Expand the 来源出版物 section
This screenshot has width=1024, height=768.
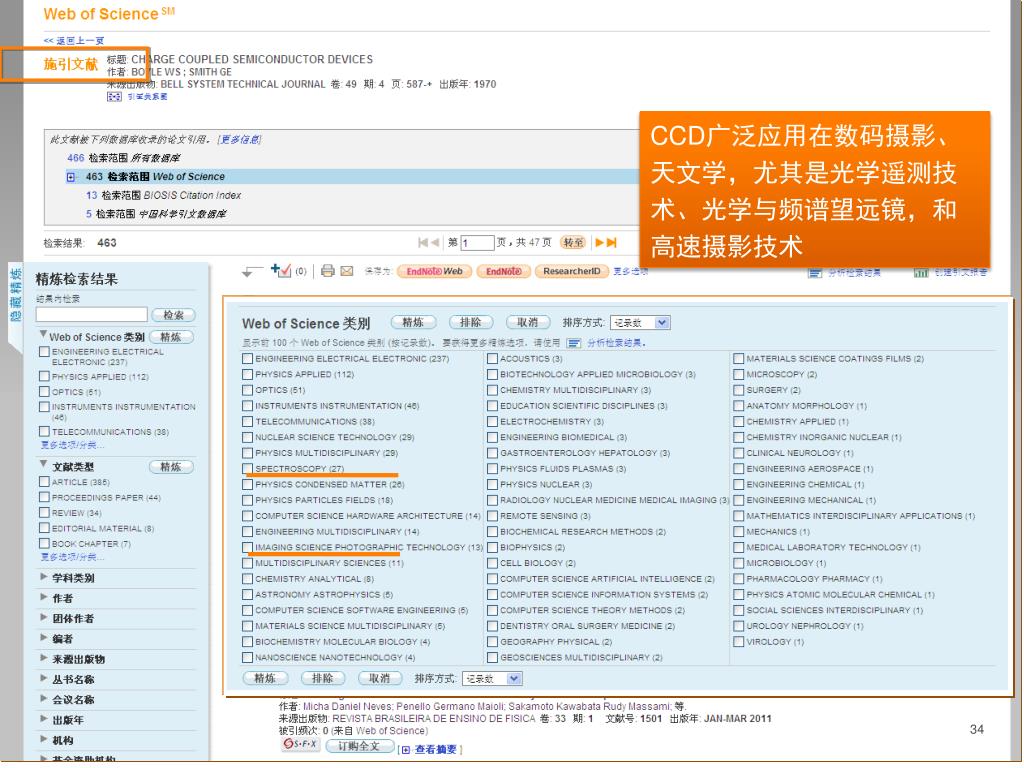point(44,658)
